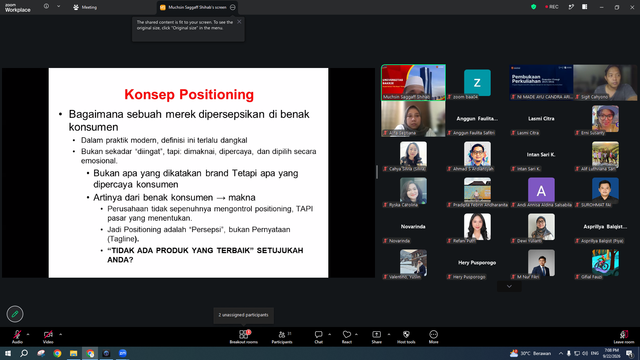Select Sigit Cahyono video tile

[x=605, y=82]
